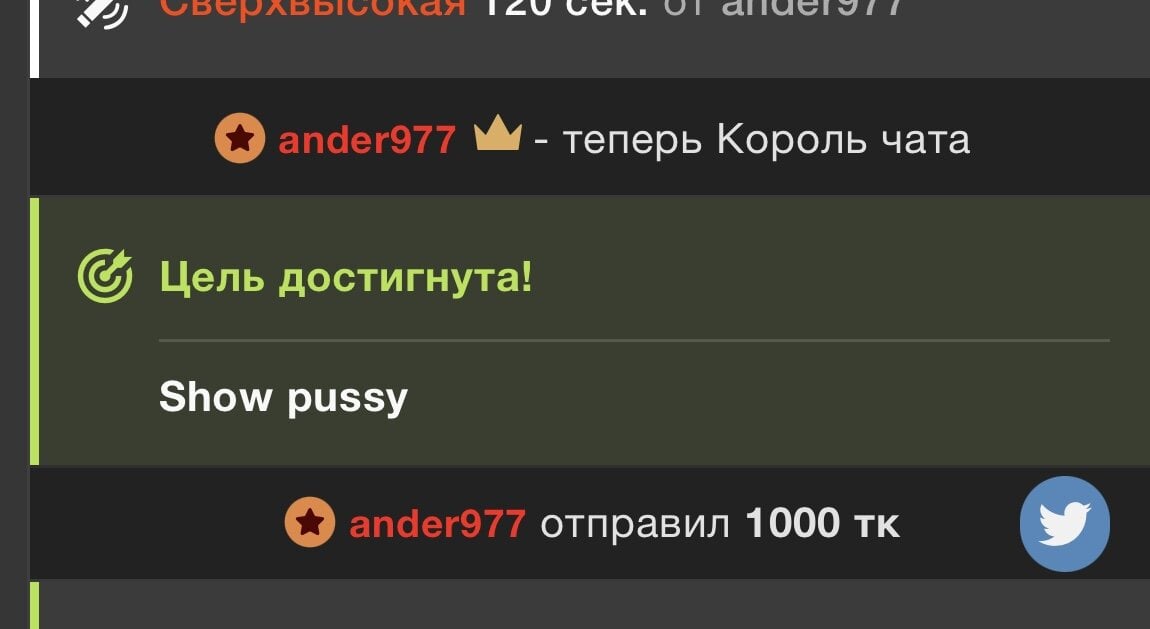This screenshot has width=1150, height=629.
Task: Click the 'Цель достигнута!' heading
Action: 346,277
